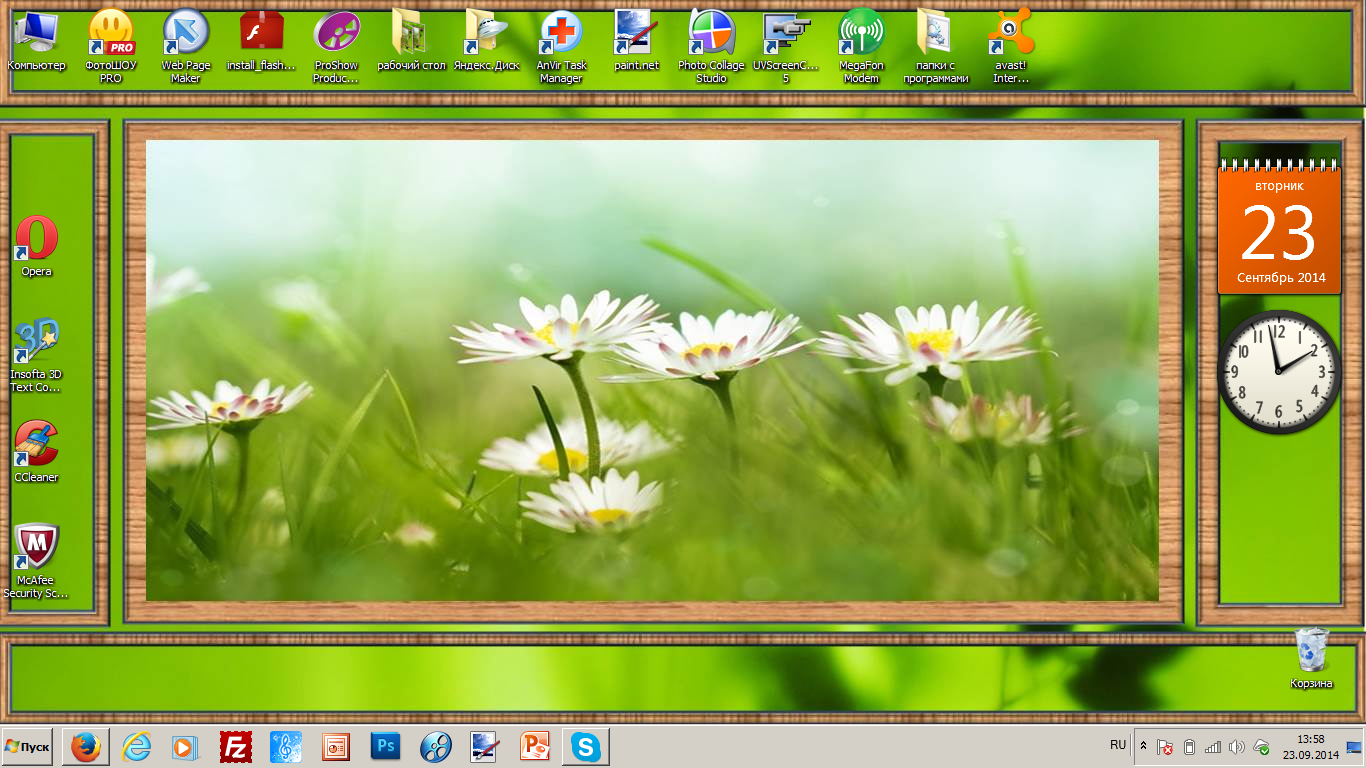Image resolution: width=1366 pixels, height=768 pixels.
Task: Click the Firefox taskbar button
Action: pyautogui.click(x=86, y=747)
